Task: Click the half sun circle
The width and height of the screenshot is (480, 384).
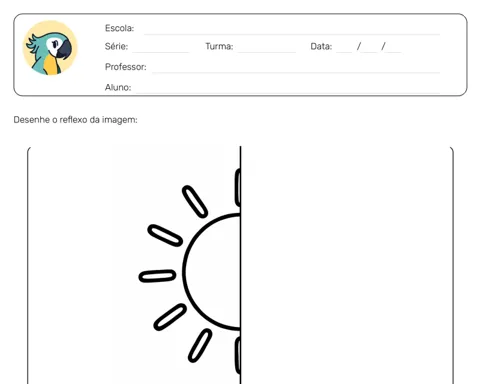Action: coord(212,272)
